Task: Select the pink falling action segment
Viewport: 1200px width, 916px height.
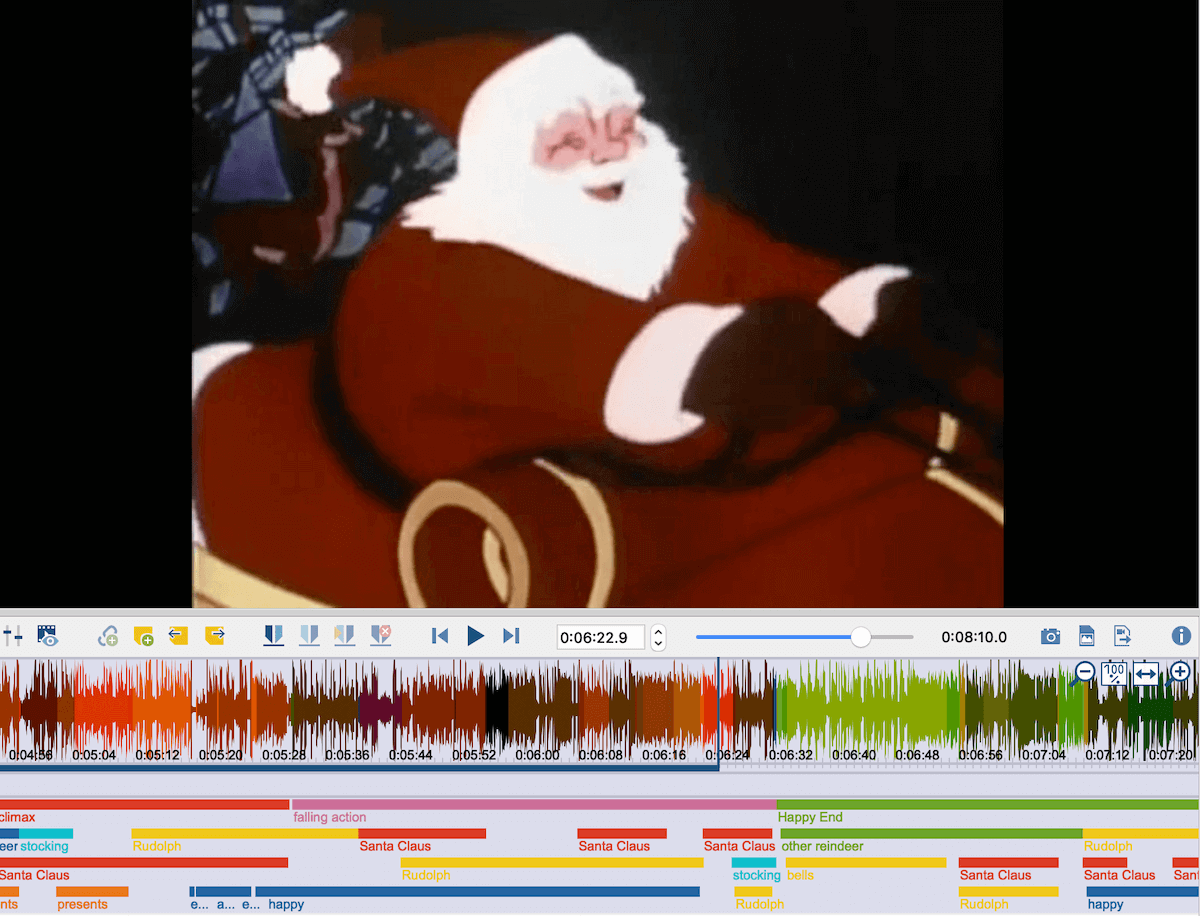Action: 534,804
